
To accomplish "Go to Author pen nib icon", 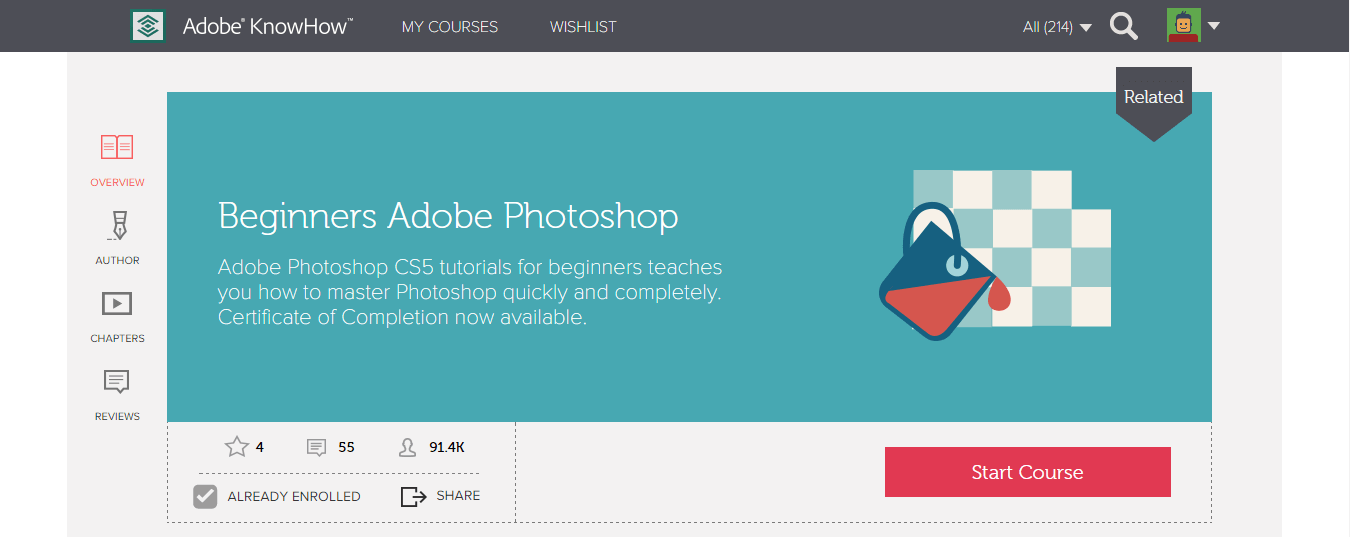I will (x=117, y=226).
